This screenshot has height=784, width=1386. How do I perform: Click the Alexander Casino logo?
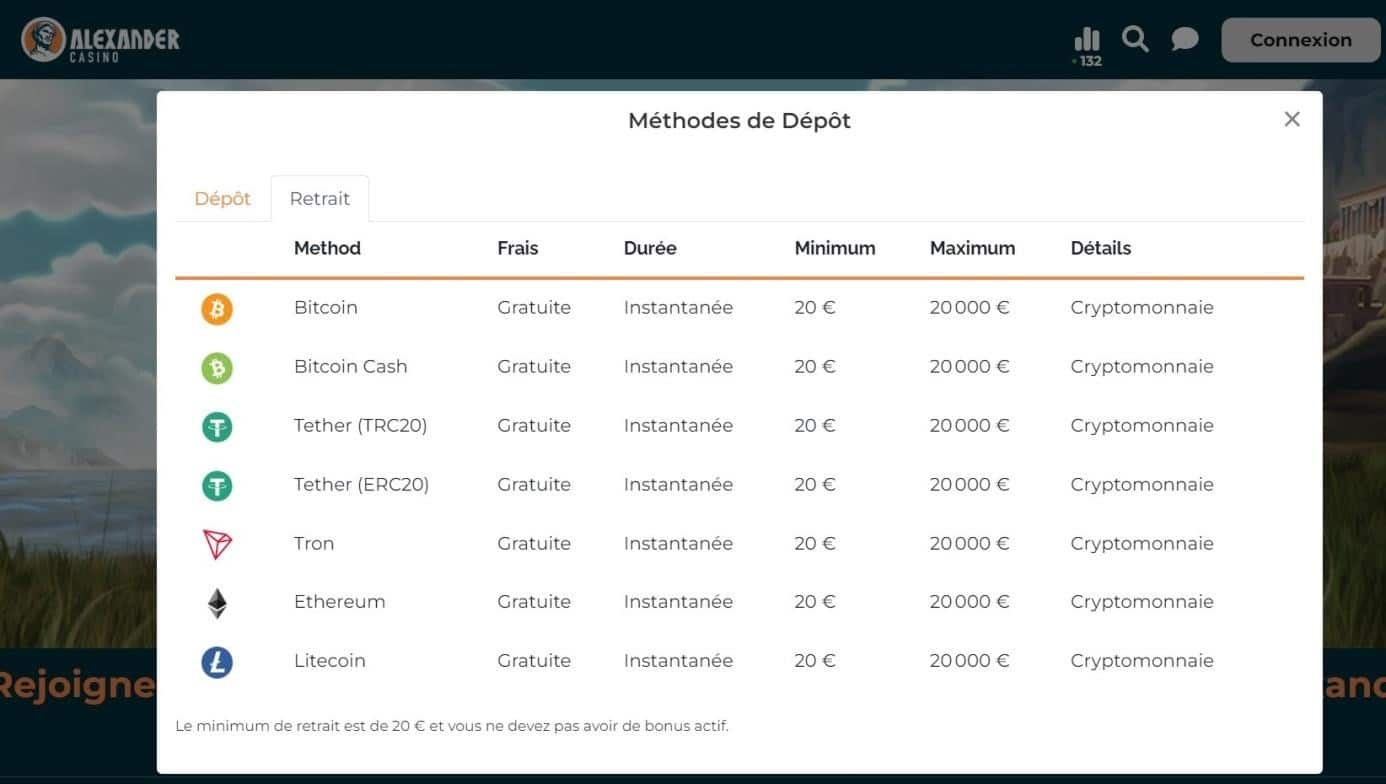[x=100, y=40]
